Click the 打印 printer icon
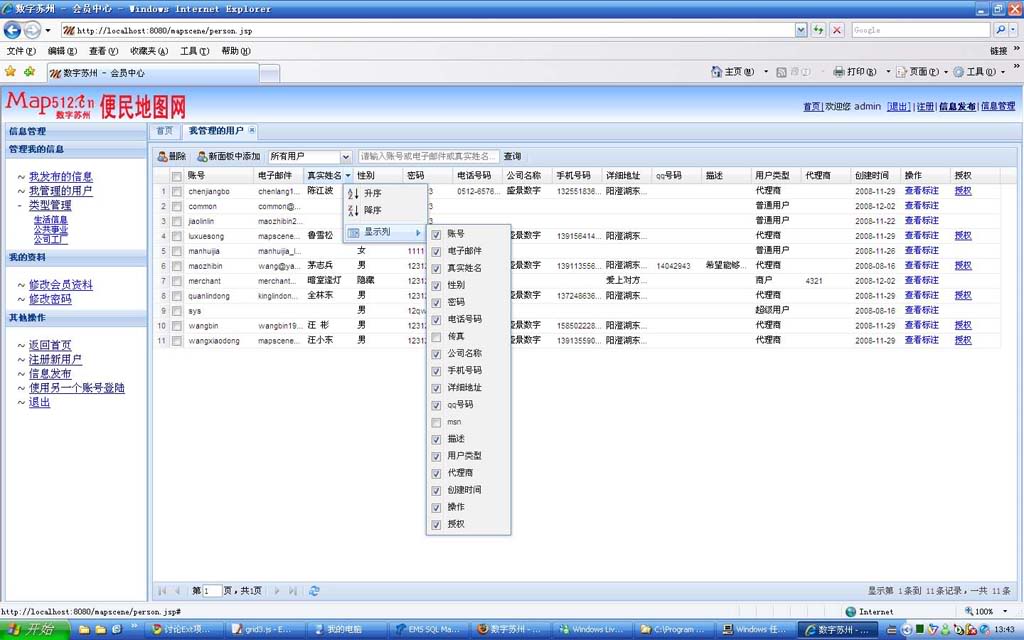Image resolution: width=1024 pixels, height=640 pixels. [839, 72]
